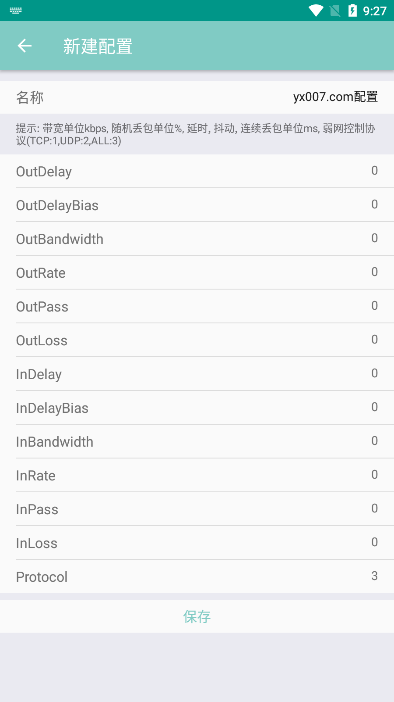This screenshot has width=394, height=702.
Task: Edit the 名称 name field value
Action: tap(335, 97)
